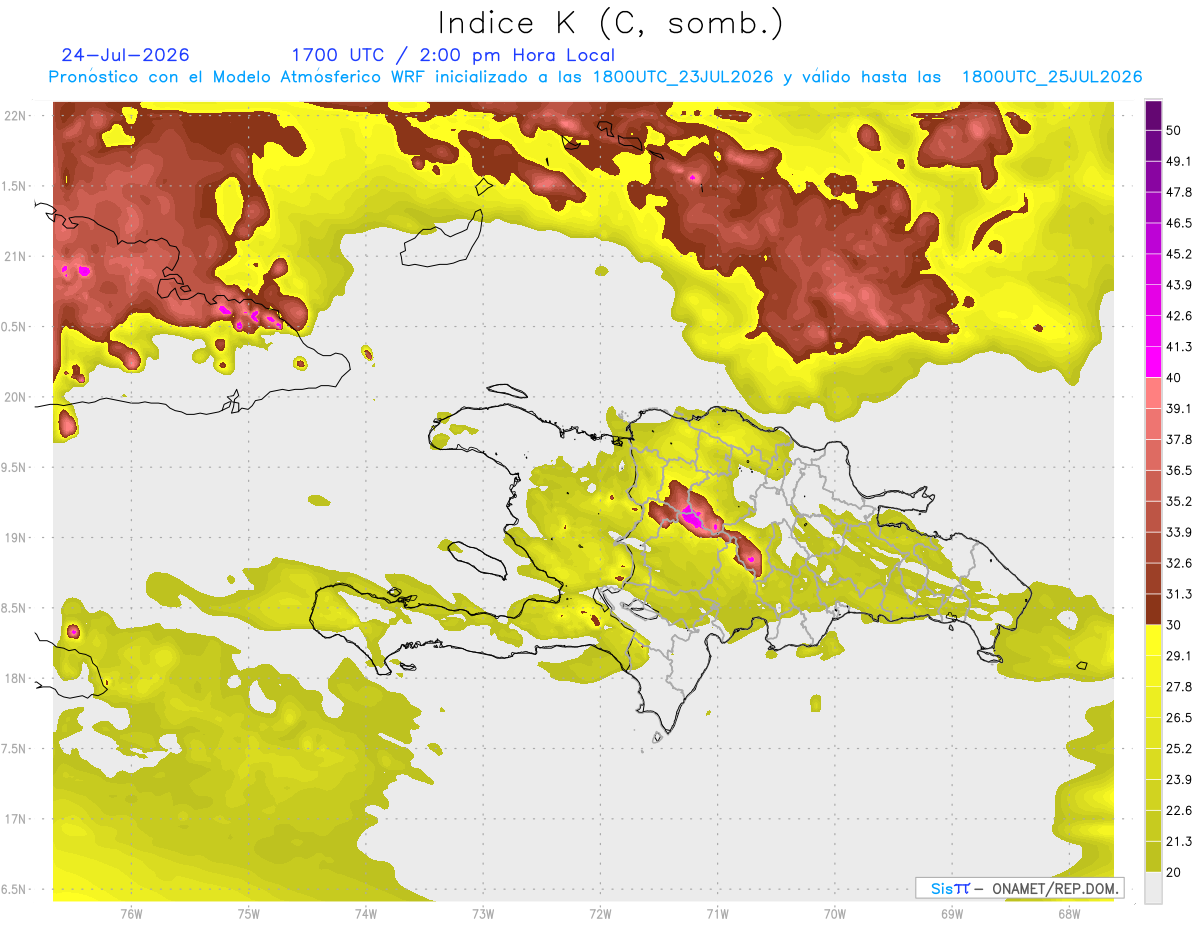Click the "71W" longitude label
The height and width of the screenshot is (927, 1200).
718,913
